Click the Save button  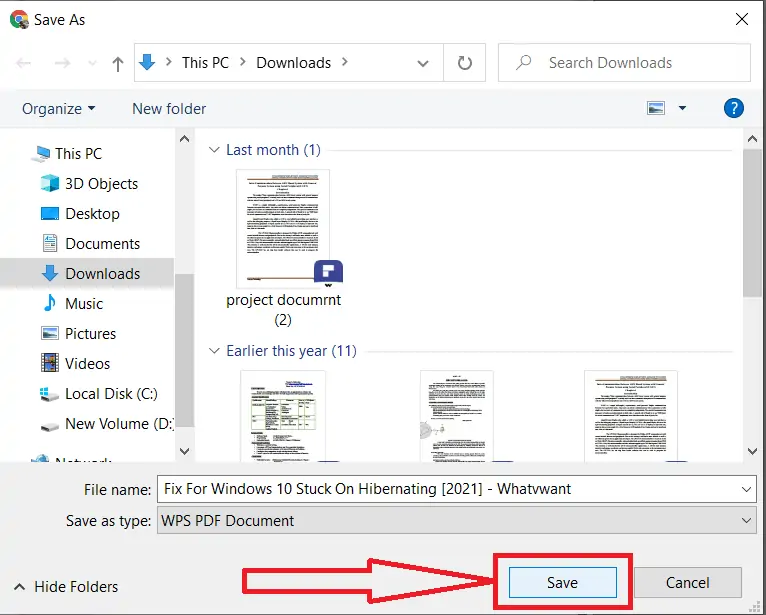(x=562, y=582)
